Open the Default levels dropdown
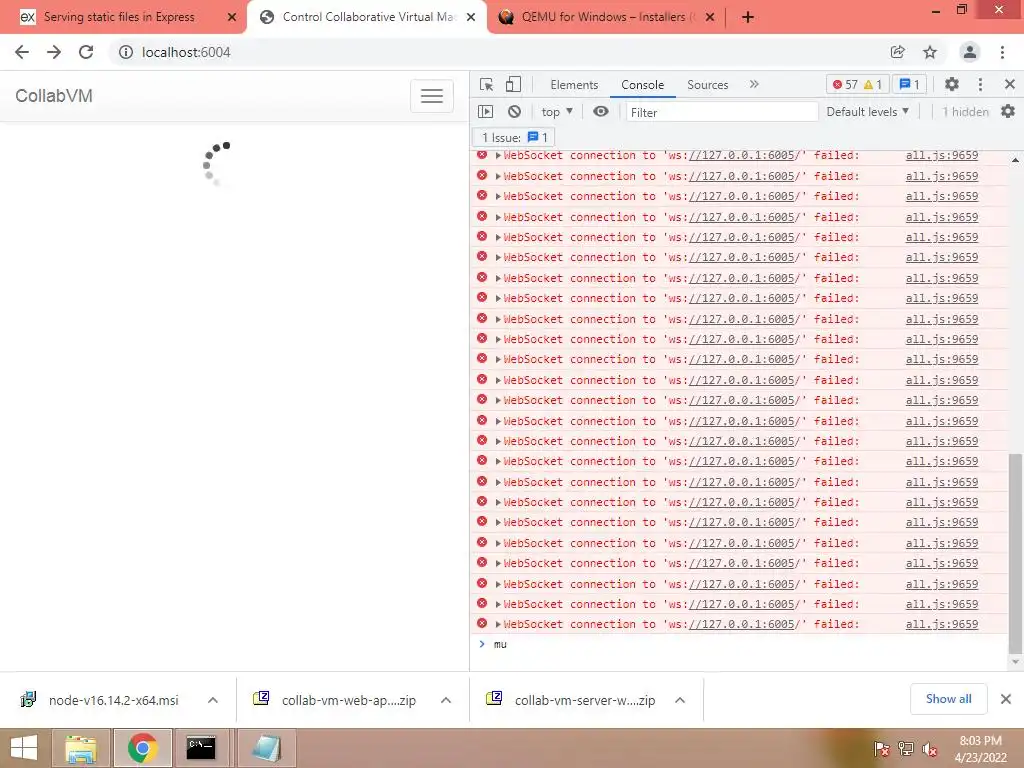The height and width of the screenshot is (768, 1024). click(x=867, y=112)
